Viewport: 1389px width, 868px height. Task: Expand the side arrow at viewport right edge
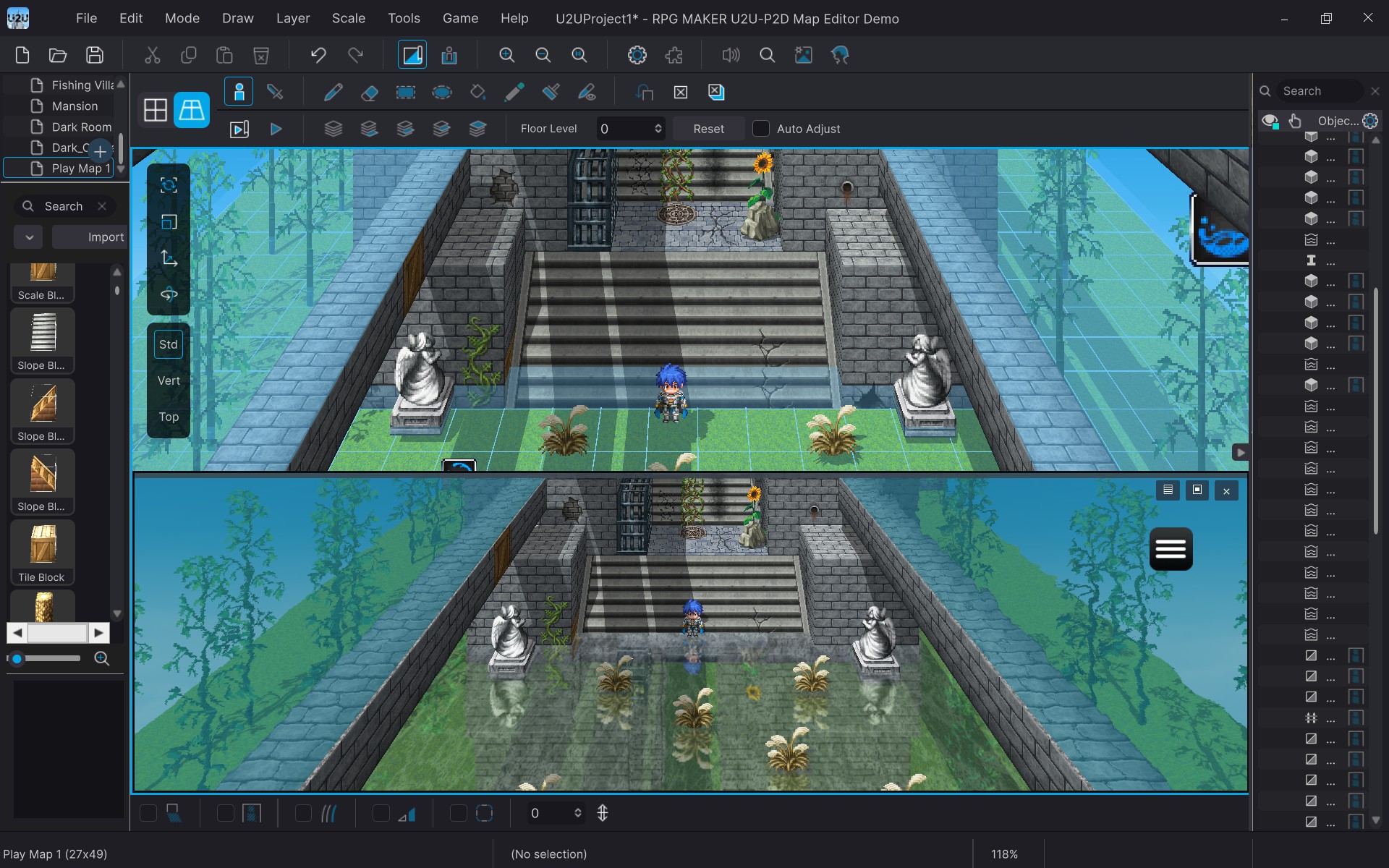1240,452
